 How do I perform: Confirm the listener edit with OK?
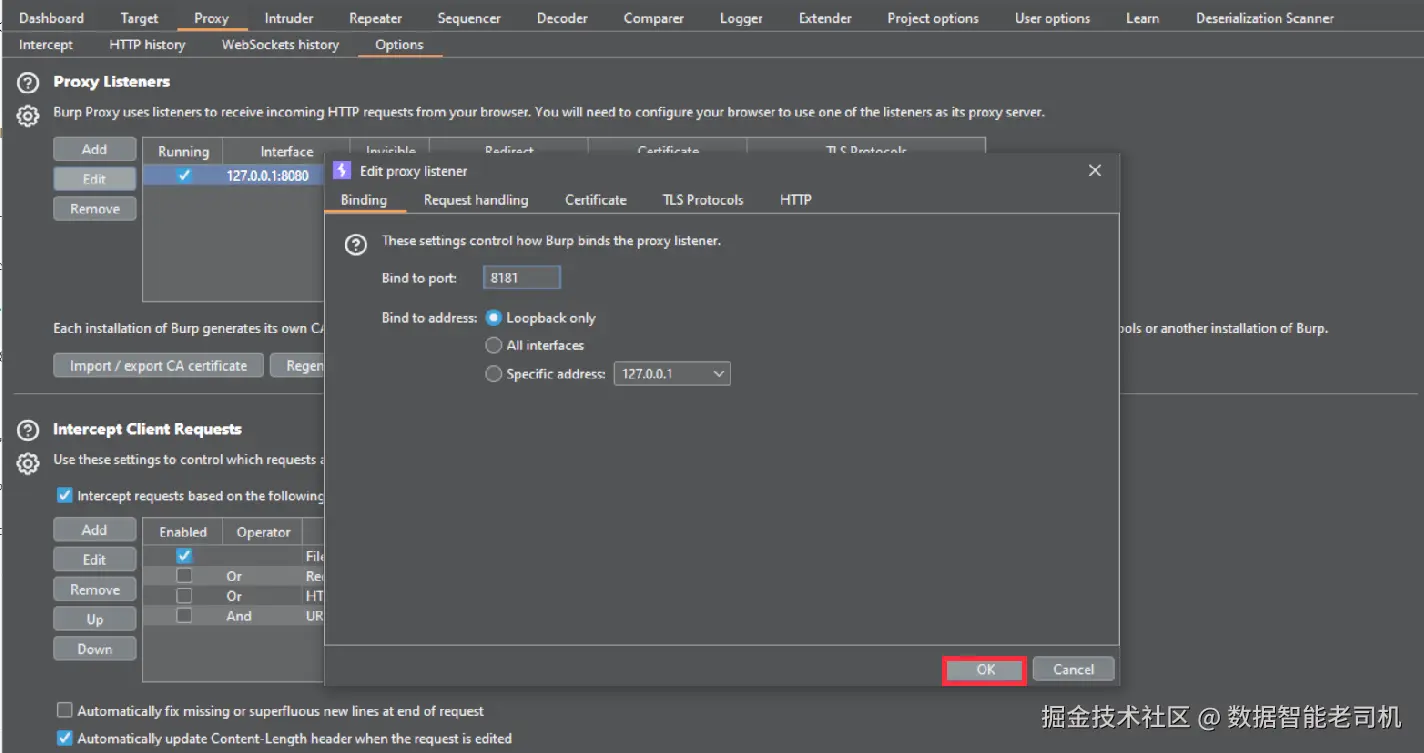[985, 670]
